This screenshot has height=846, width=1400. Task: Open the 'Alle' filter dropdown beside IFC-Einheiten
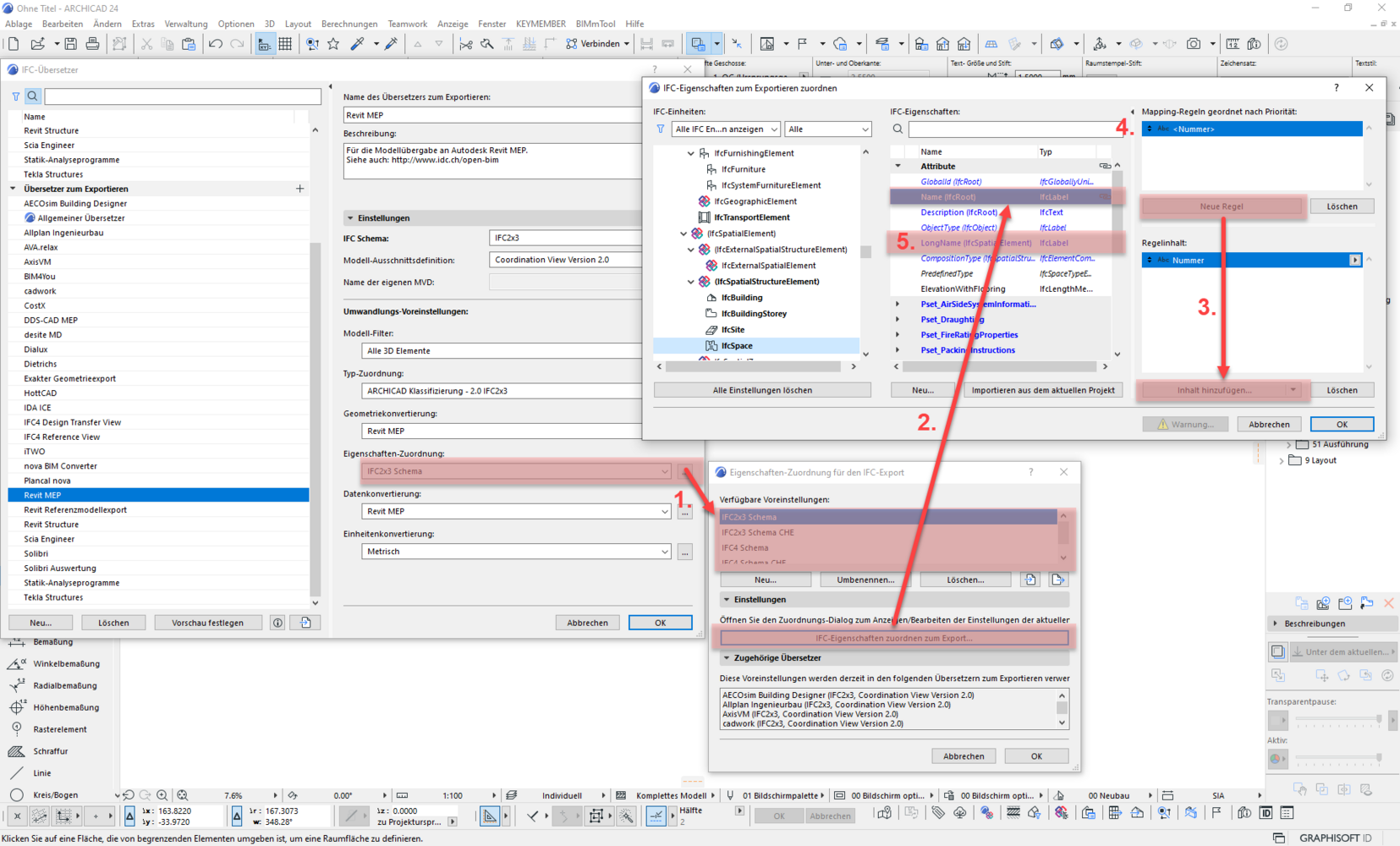(x=827, y=129)
